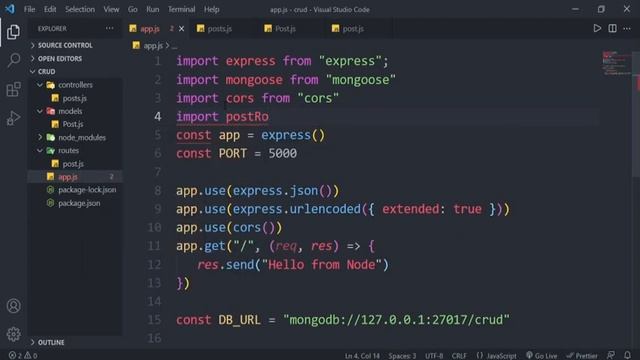Open editor More Actions ellipsis
The image size is (640, 360).
point(627,29)
